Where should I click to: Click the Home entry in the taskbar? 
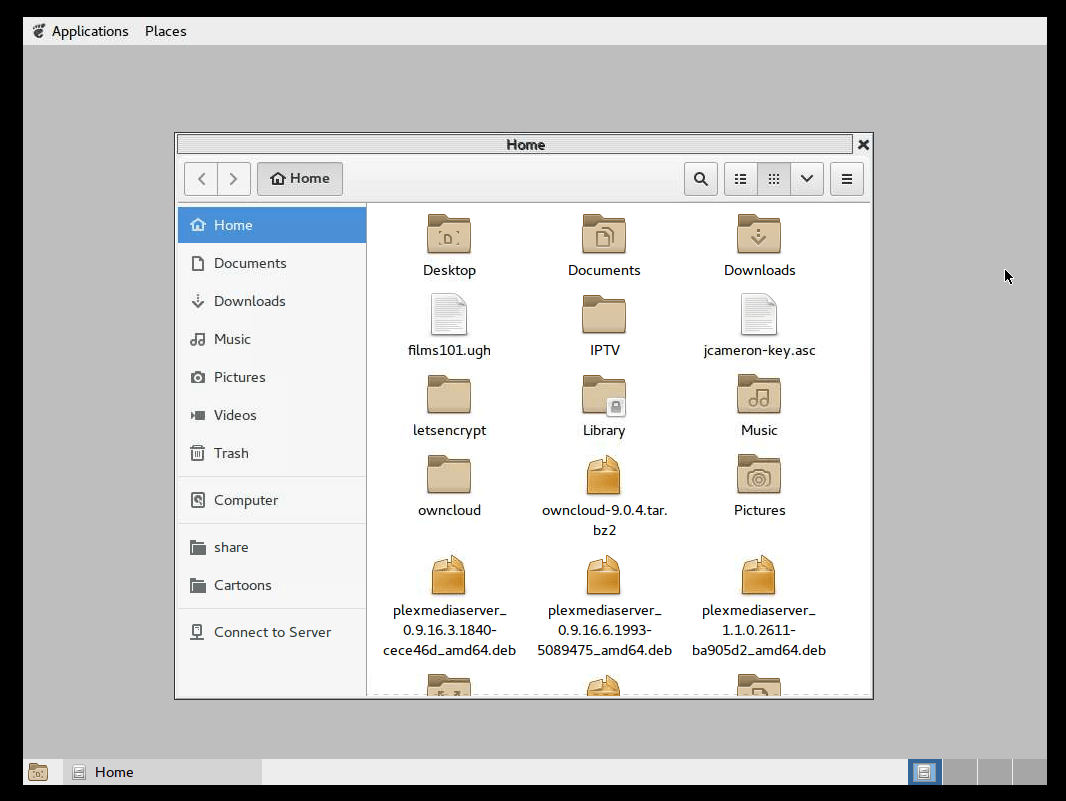point(115,771)
